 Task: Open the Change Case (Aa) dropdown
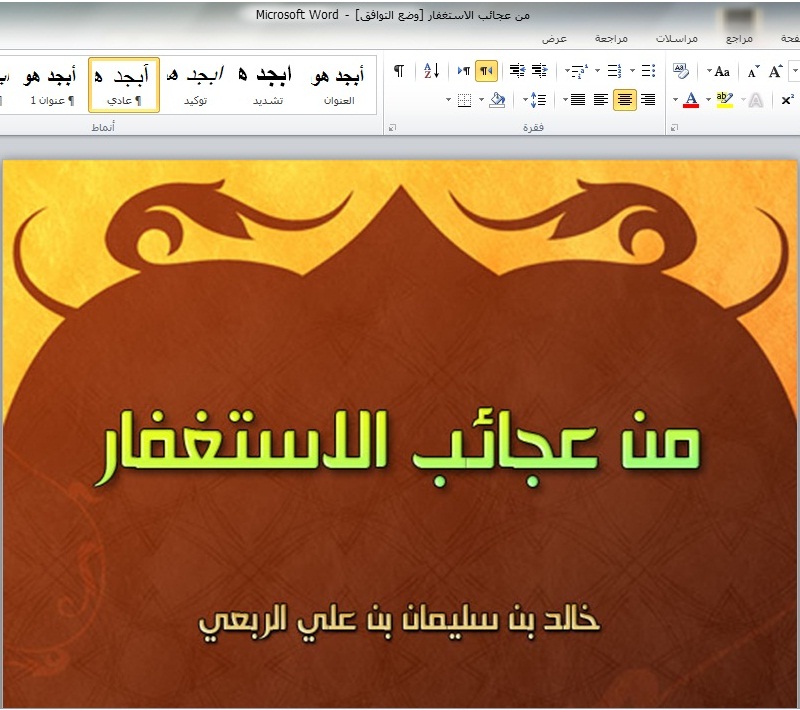(721, 71)
